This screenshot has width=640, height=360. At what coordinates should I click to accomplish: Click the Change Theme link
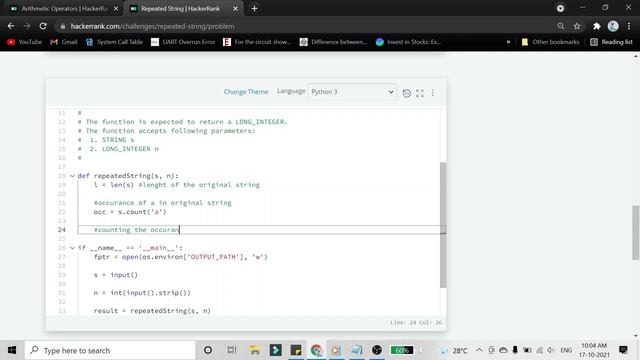point(246,92)
